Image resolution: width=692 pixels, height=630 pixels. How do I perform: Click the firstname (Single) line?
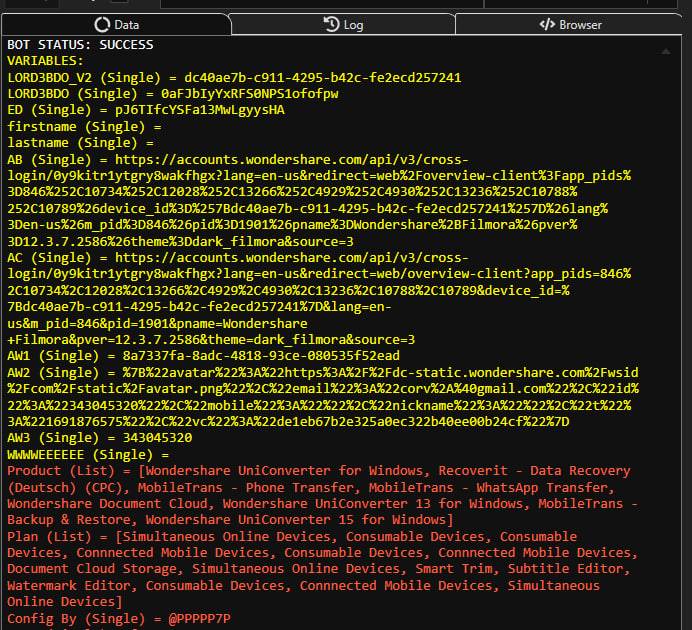click(84, 127)
